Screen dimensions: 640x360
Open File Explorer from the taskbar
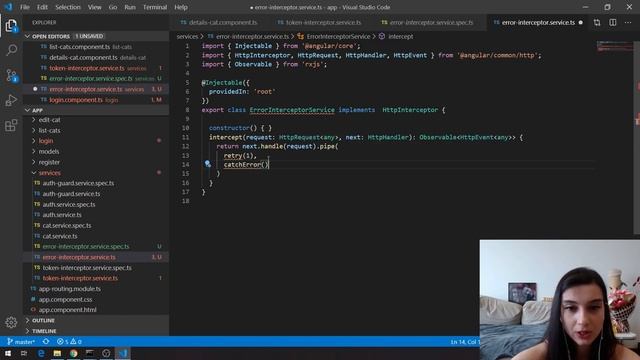click(x=57, y=353)
